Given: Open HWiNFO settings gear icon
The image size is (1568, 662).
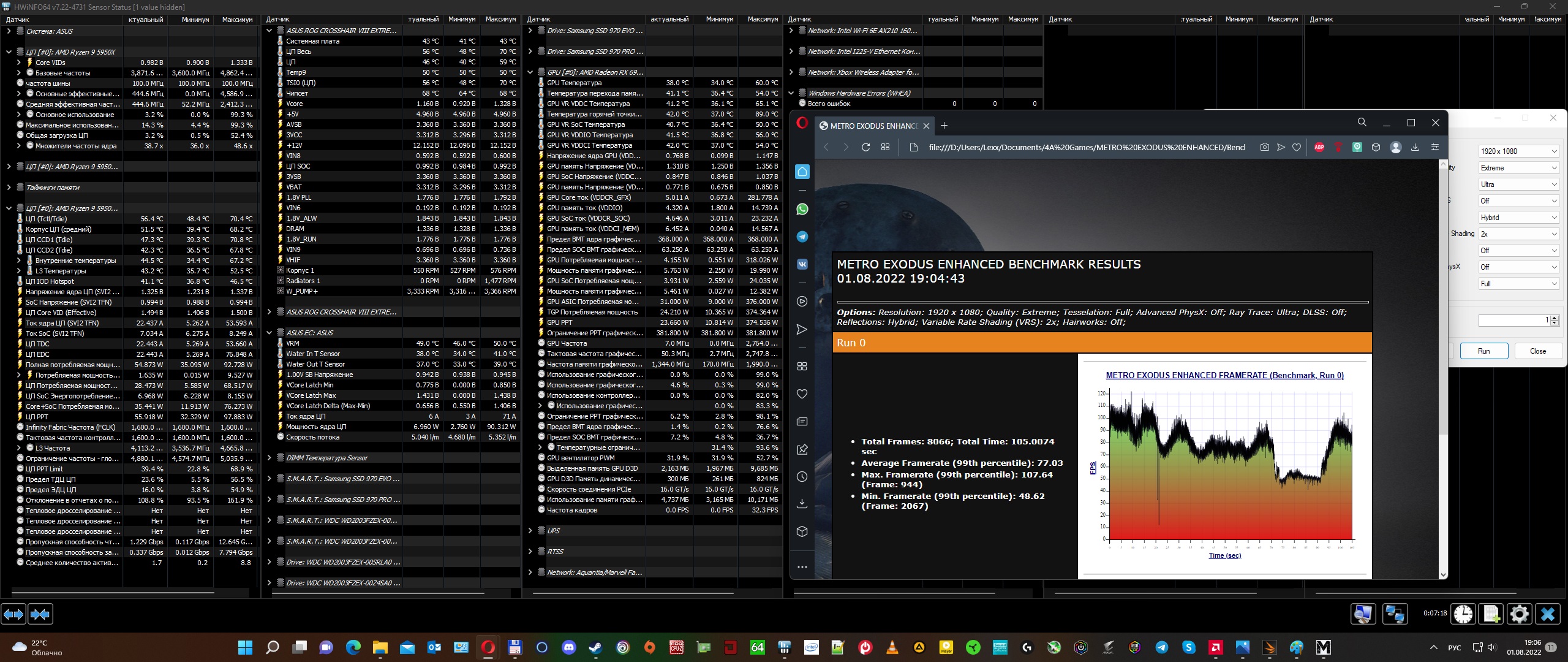Looking at the screenshot, I should click(1520, 614).
